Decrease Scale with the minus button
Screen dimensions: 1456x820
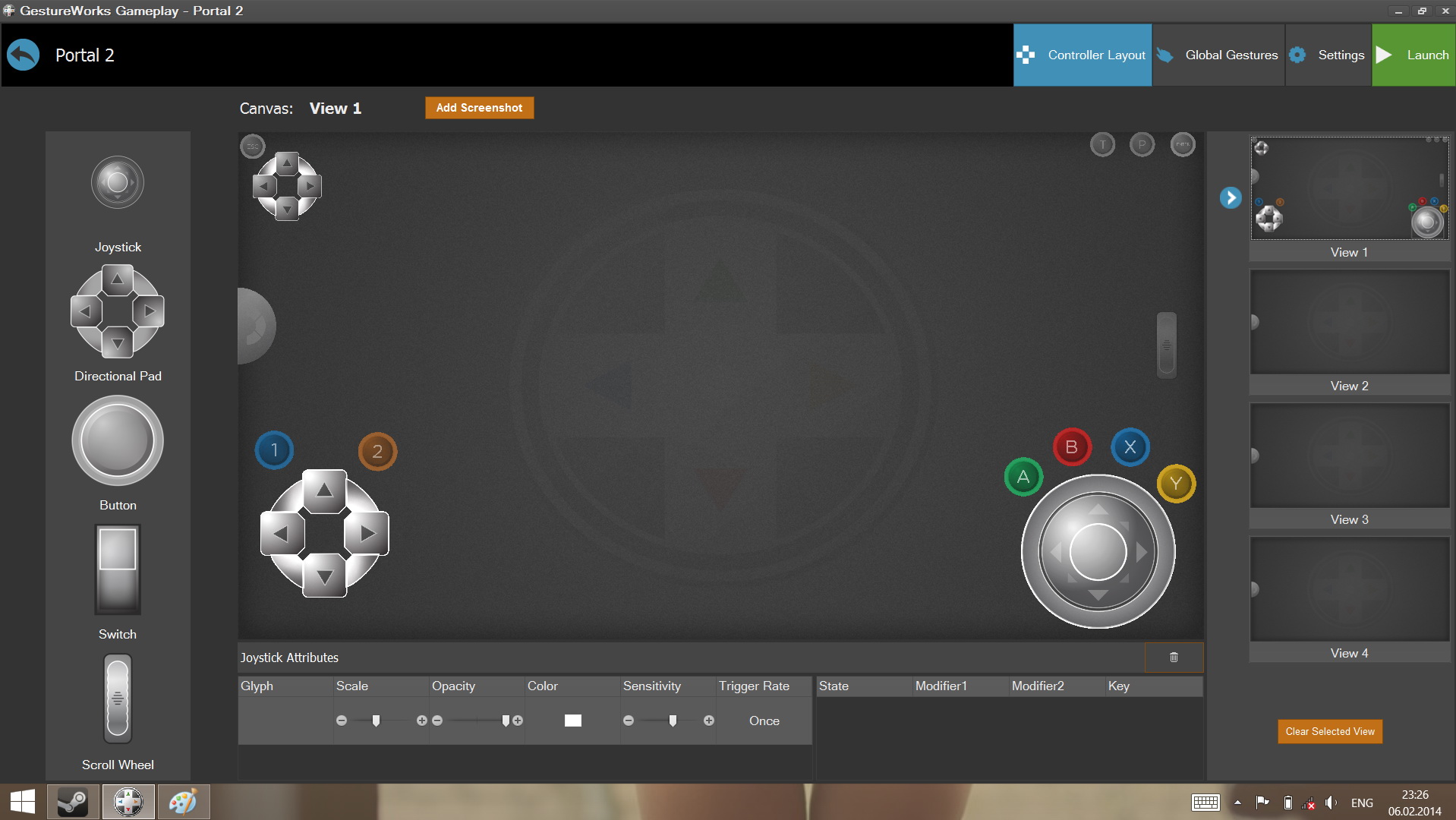[x=342, y=721]
